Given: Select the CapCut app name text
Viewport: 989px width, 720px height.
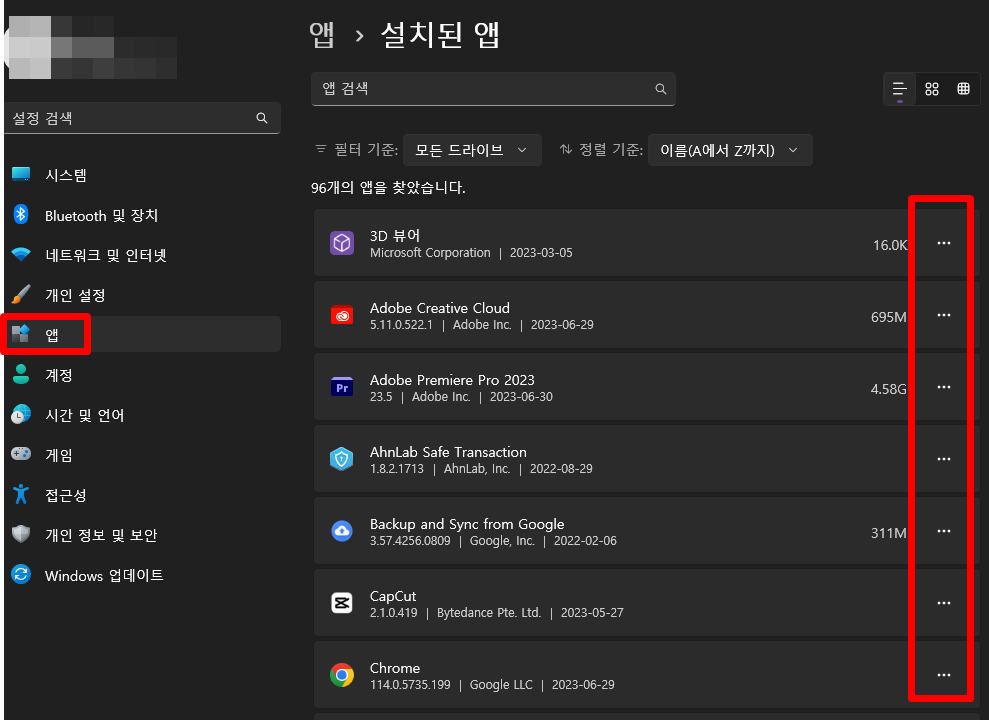Looking at the screenshot, I should pos(393,596).
